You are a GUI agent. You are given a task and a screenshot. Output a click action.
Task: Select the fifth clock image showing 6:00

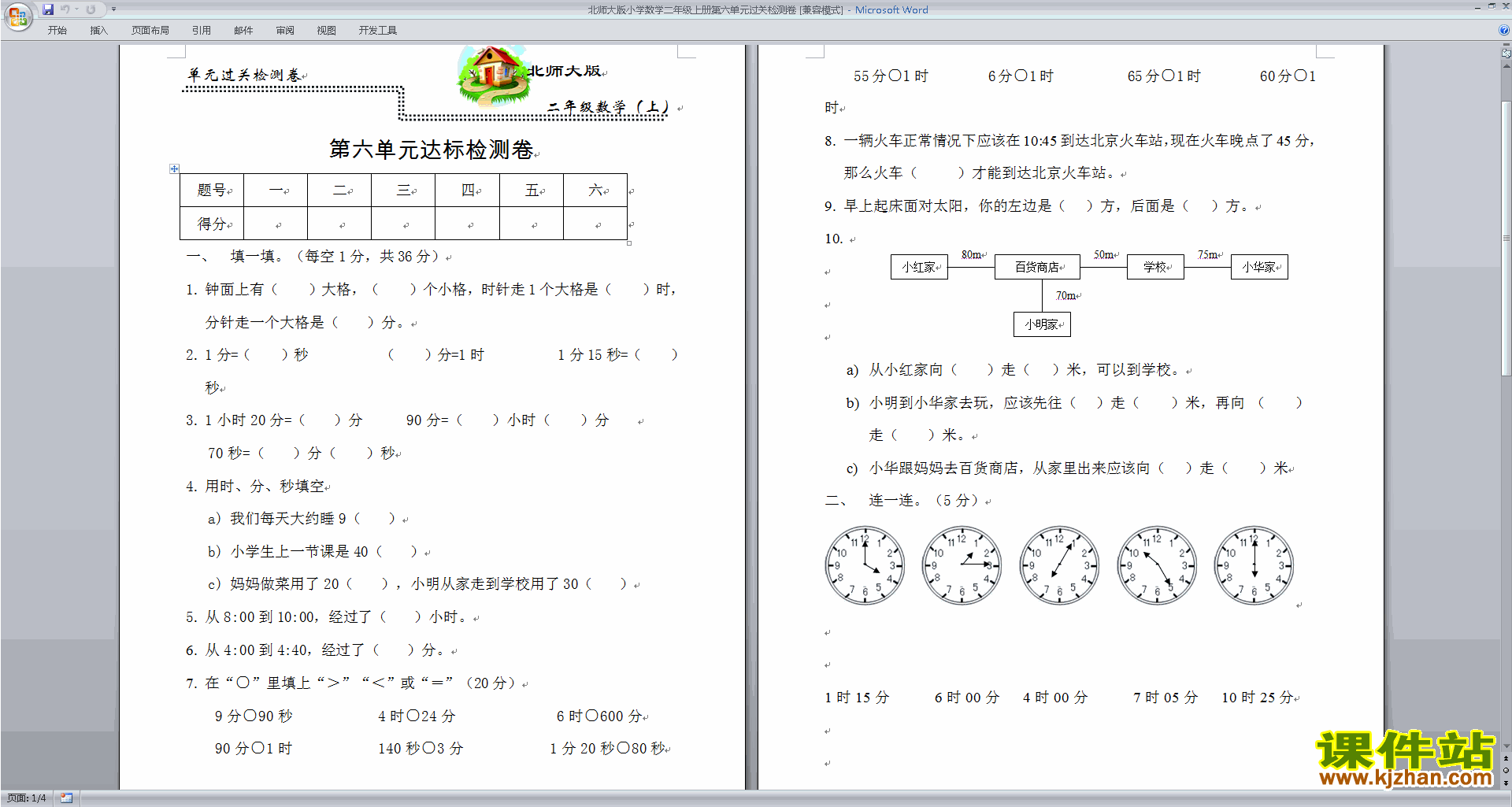1254,565
